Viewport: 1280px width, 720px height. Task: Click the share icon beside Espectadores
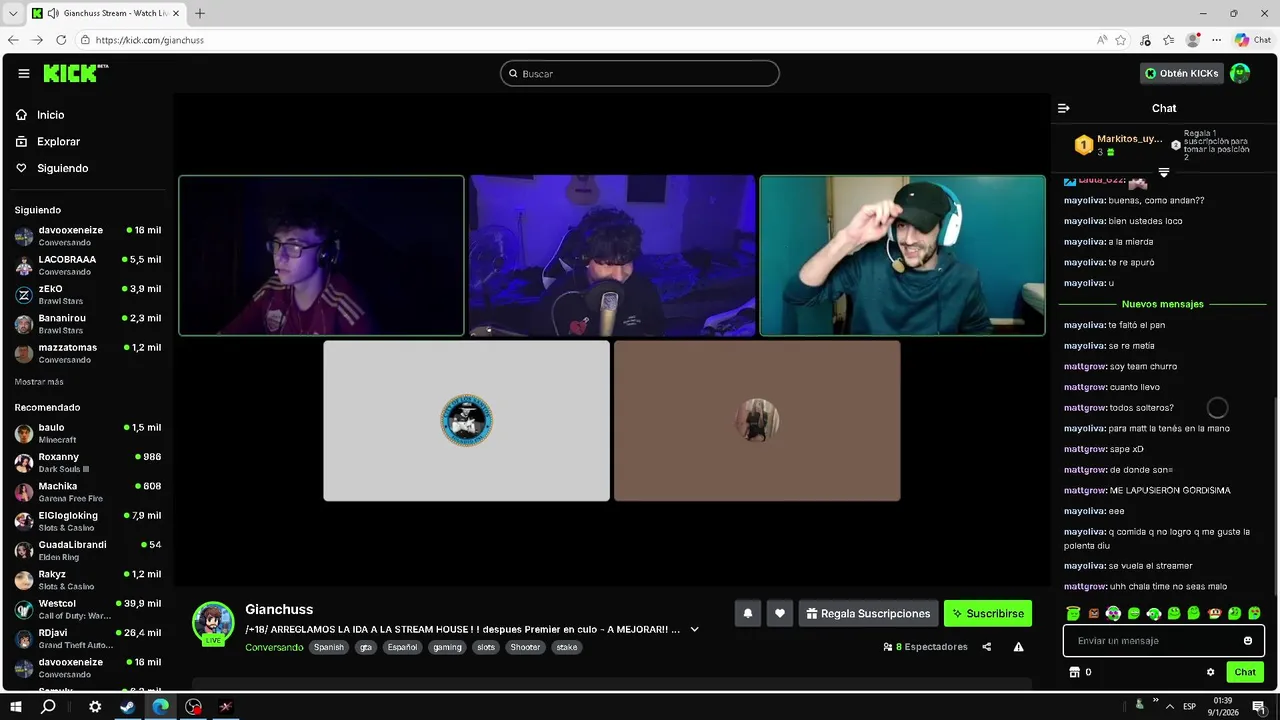coord(987,647)
